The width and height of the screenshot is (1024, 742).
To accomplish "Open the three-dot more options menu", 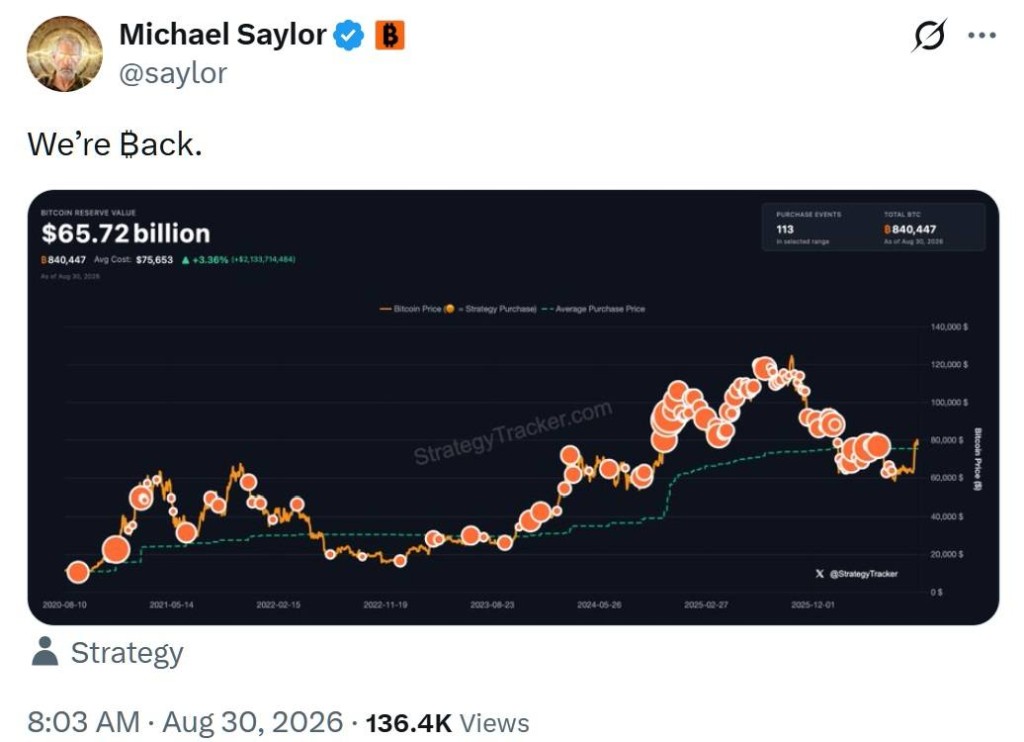I will tap(982, 35).
